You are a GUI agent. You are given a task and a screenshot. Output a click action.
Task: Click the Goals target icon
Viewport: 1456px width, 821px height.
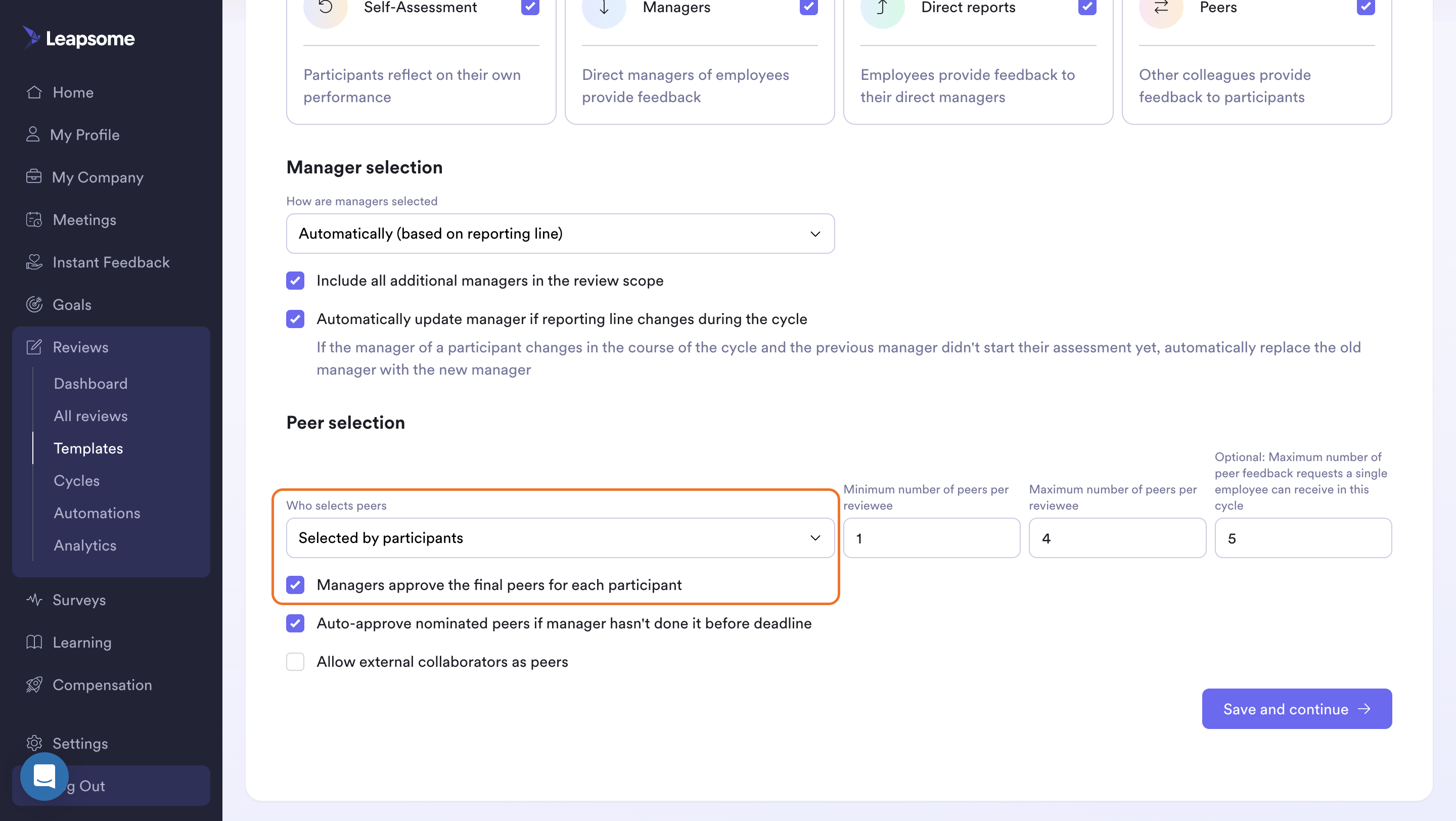[34, 304]
